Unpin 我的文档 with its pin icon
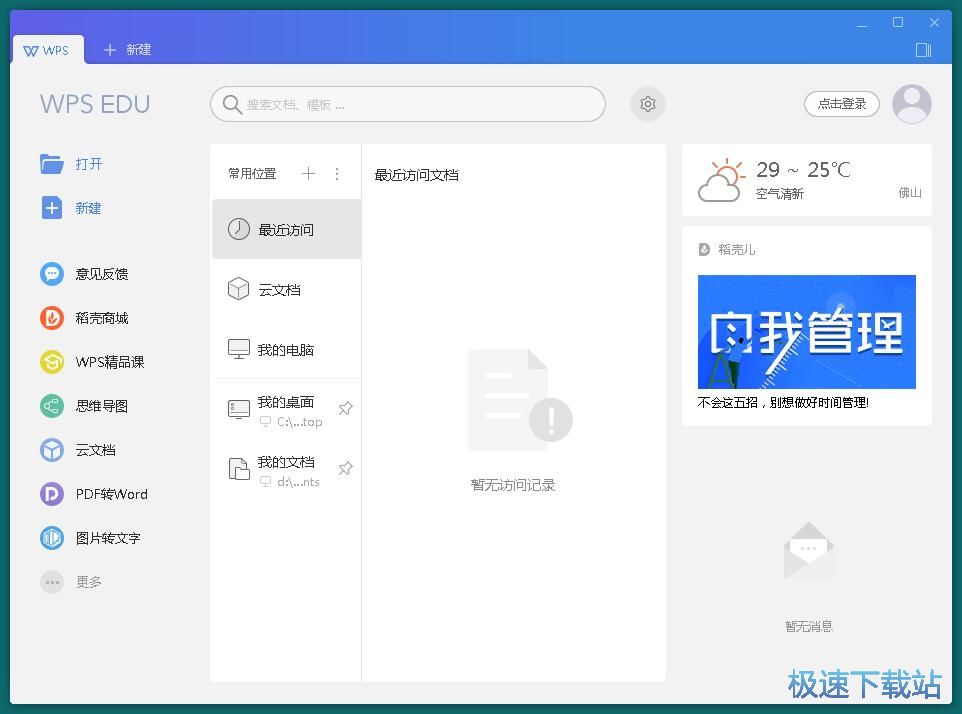Image resolution: width=962 pixels, height=714 pixels. click(345, 469)
